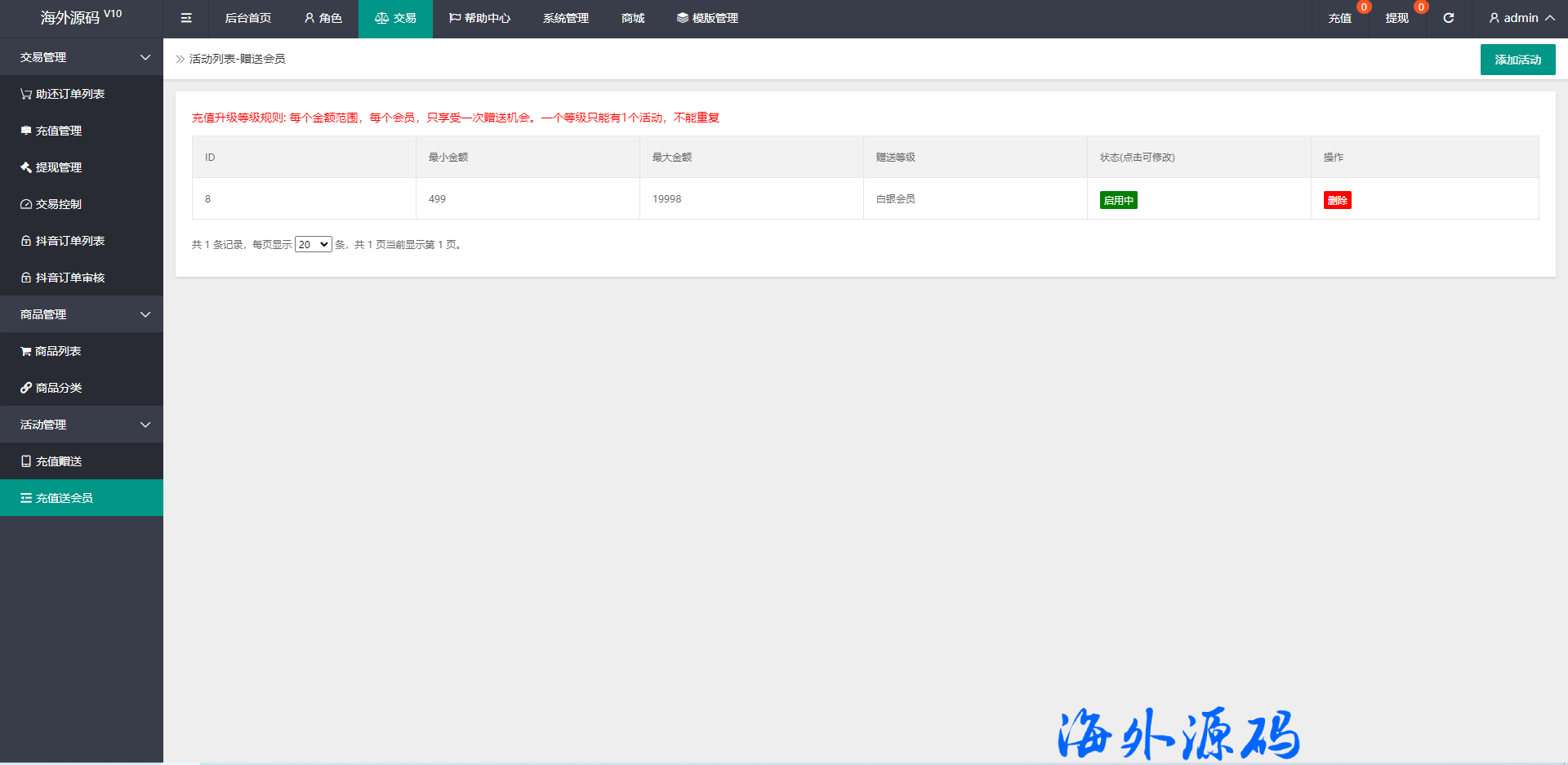Open the 模版管理 top menu
The width and height of the screenshot is (1568, 765).
[707, 18]
